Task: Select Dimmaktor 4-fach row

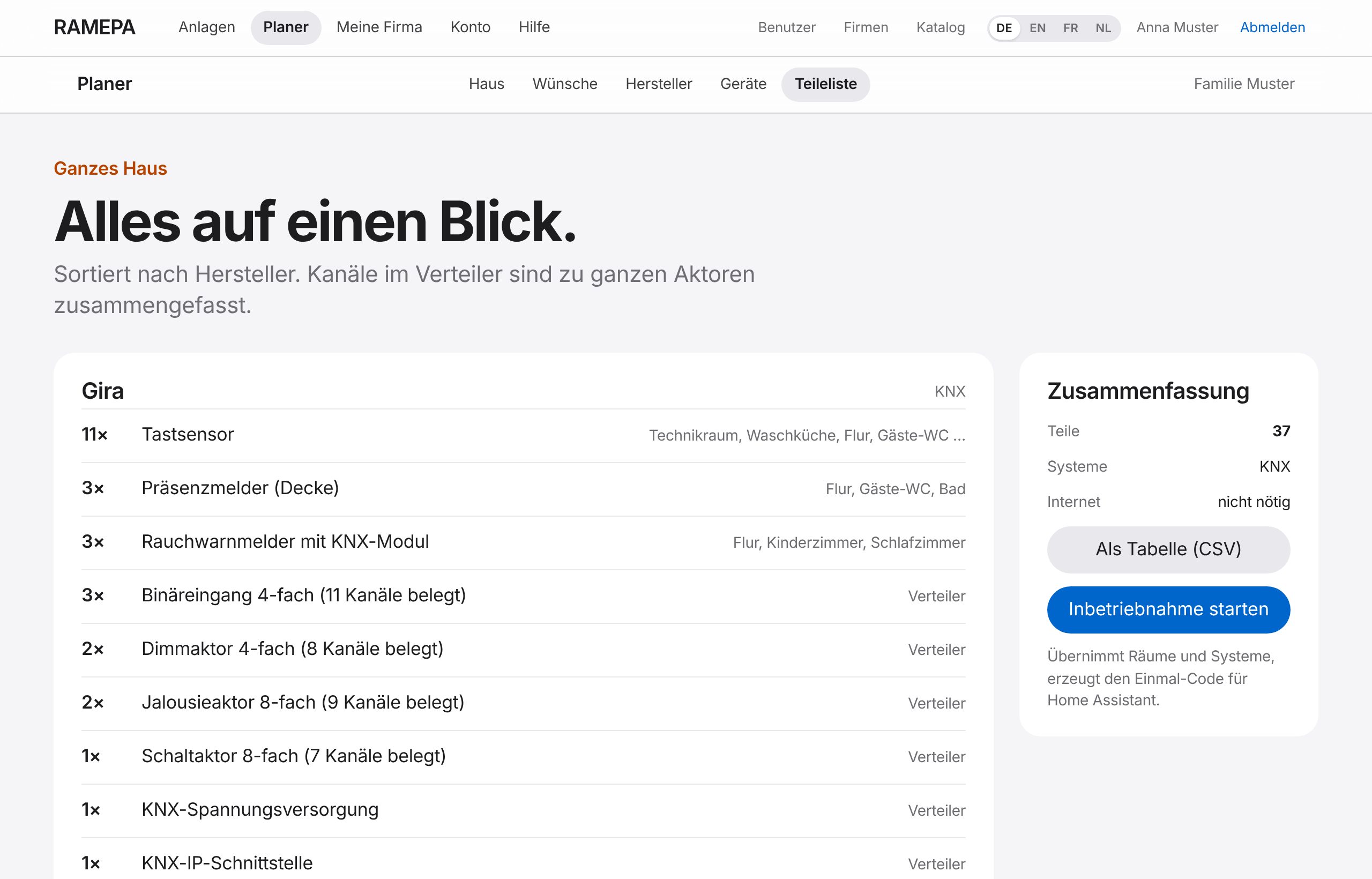Action: [524, 650]
